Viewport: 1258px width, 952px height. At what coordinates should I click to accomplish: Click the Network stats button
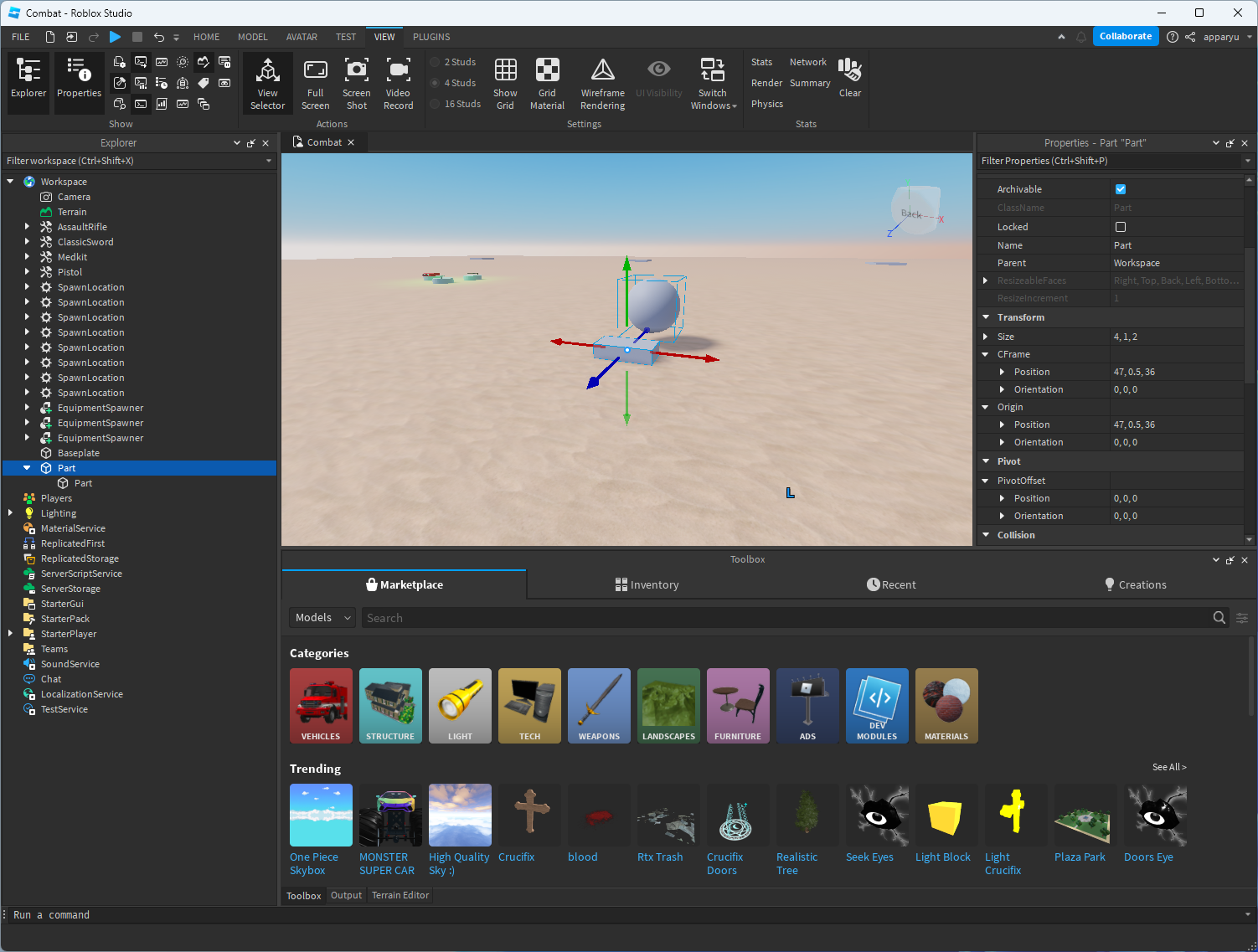pyautogui.click(x=807, y=62)
